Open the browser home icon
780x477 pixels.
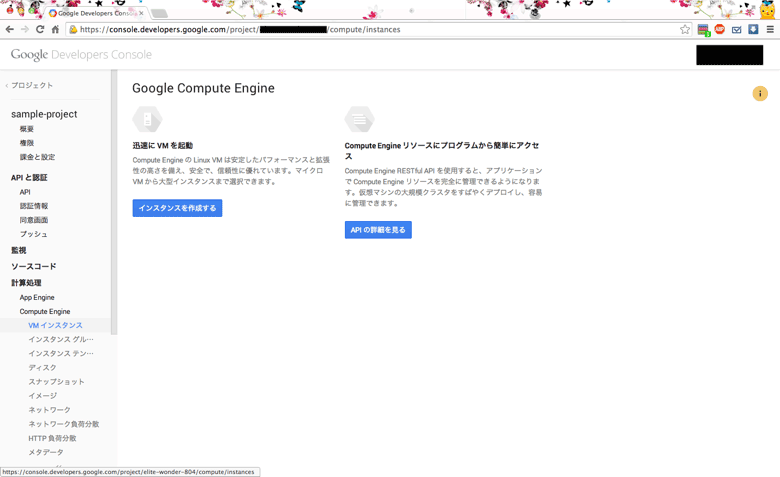[x=55, y=29]
